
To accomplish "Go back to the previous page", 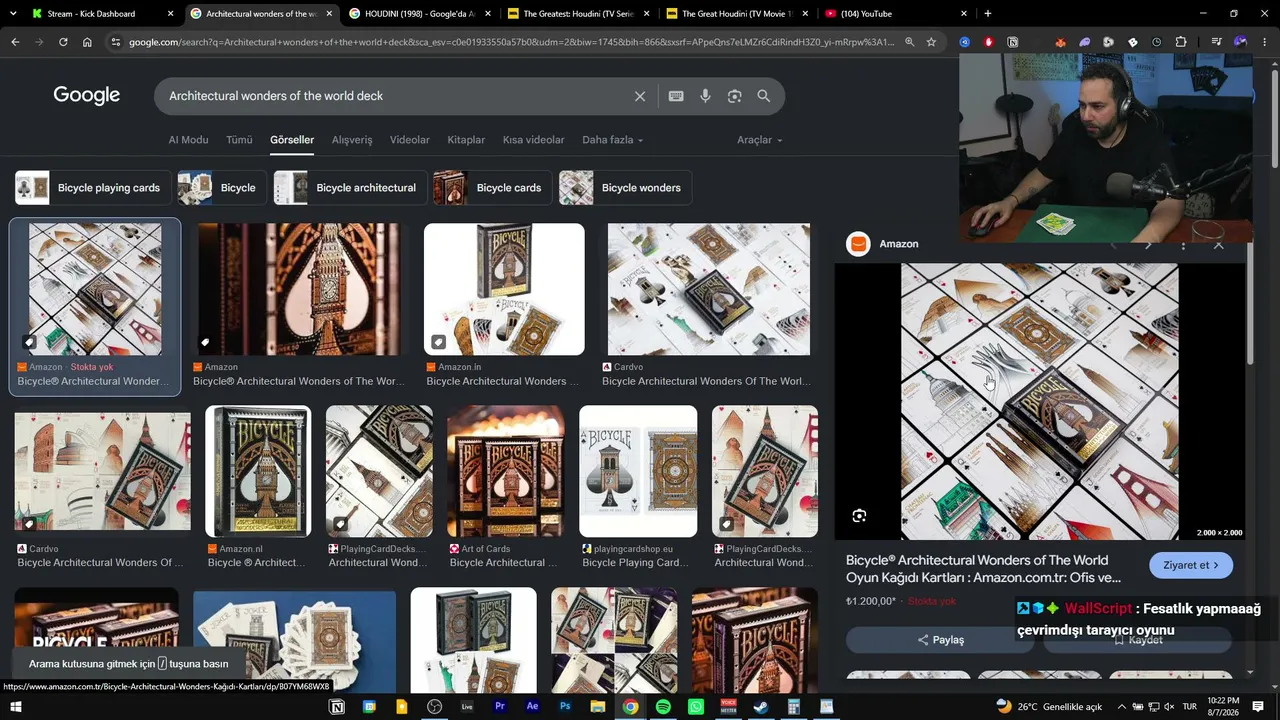I will point(15,42).
